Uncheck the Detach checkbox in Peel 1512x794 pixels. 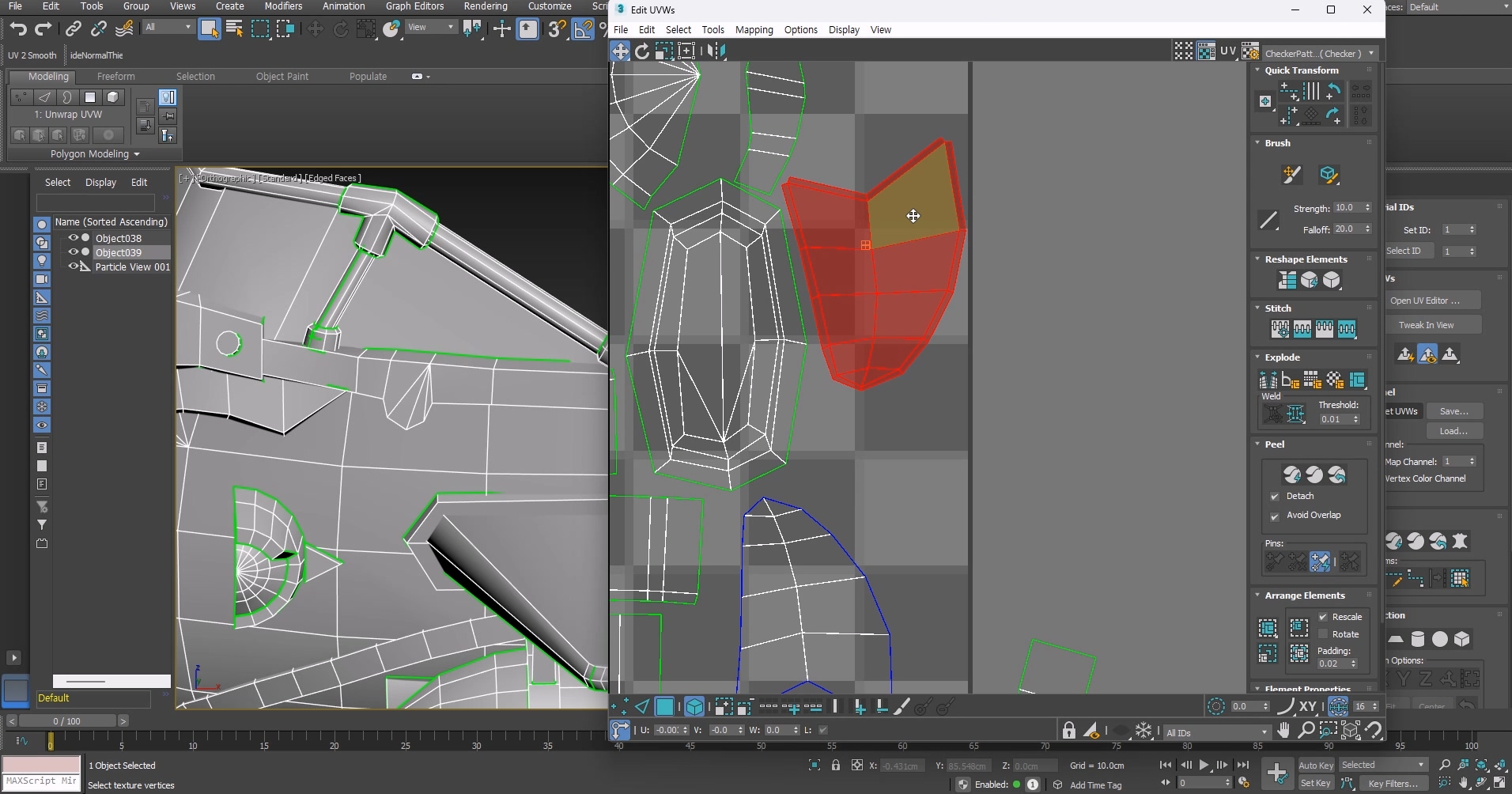1275,497
